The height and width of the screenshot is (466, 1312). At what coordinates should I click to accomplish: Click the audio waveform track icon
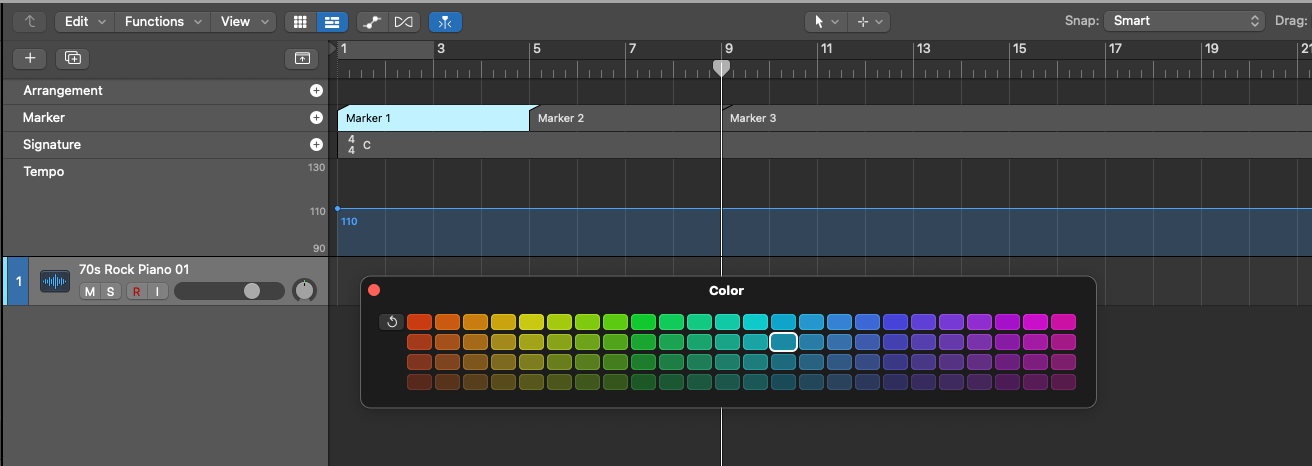click(55, 282)
